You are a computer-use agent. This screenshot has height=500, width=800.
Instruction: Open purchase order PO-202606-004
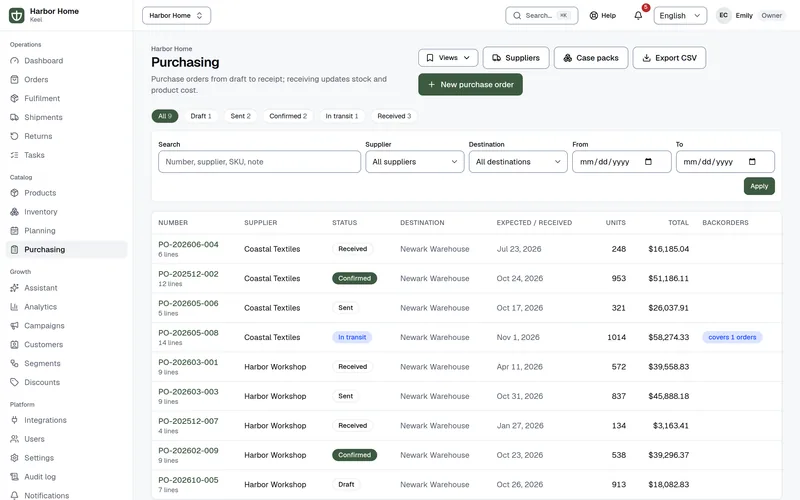(x=188, y=244)
